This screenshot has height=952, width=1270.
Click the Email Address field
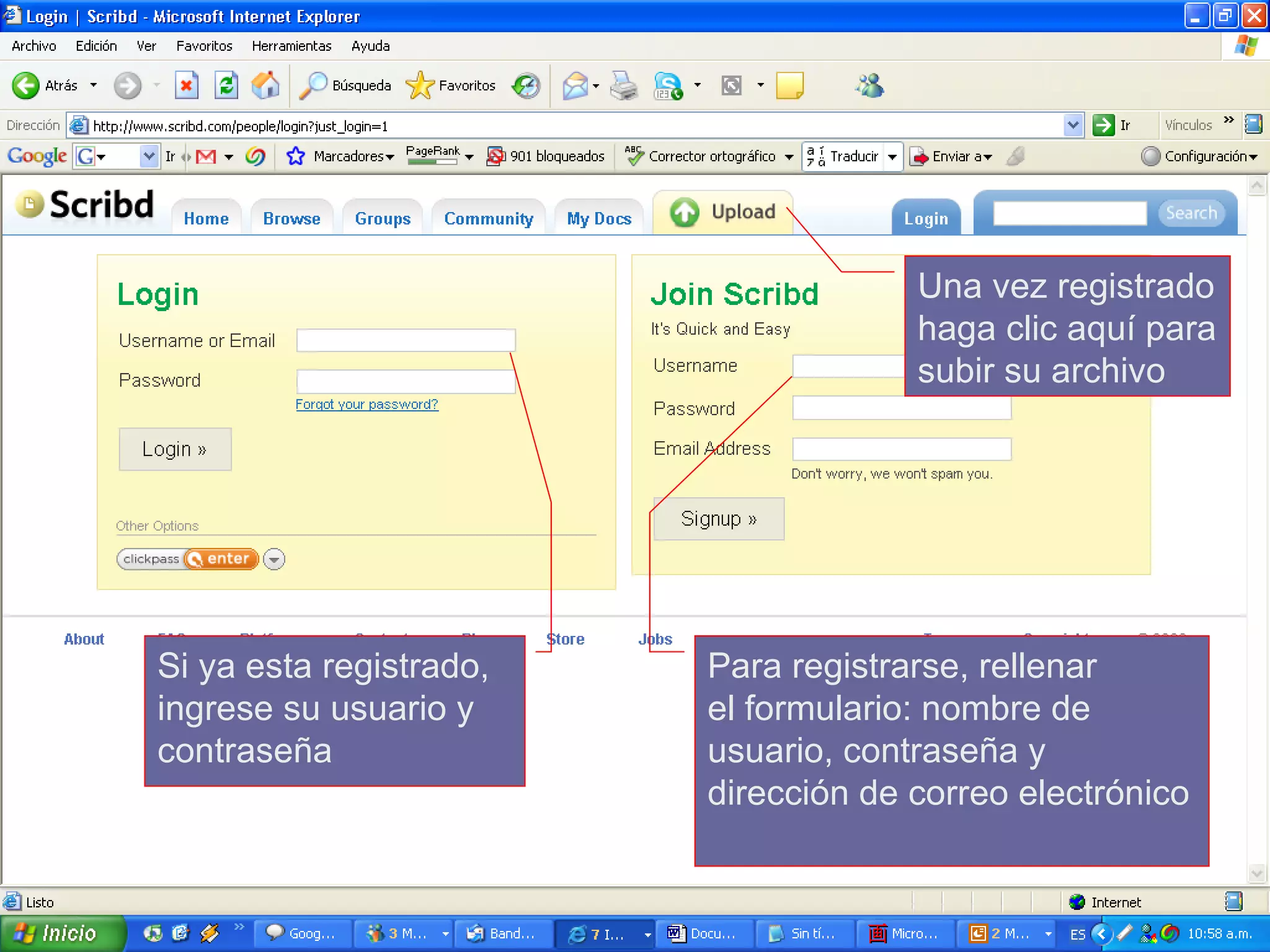(x=902, y=449)
